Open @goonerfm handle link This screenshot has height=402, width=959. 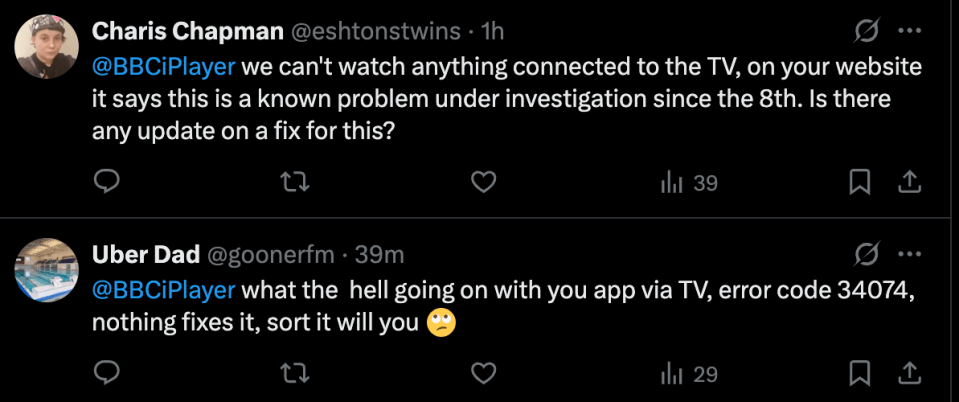(272, 255)
